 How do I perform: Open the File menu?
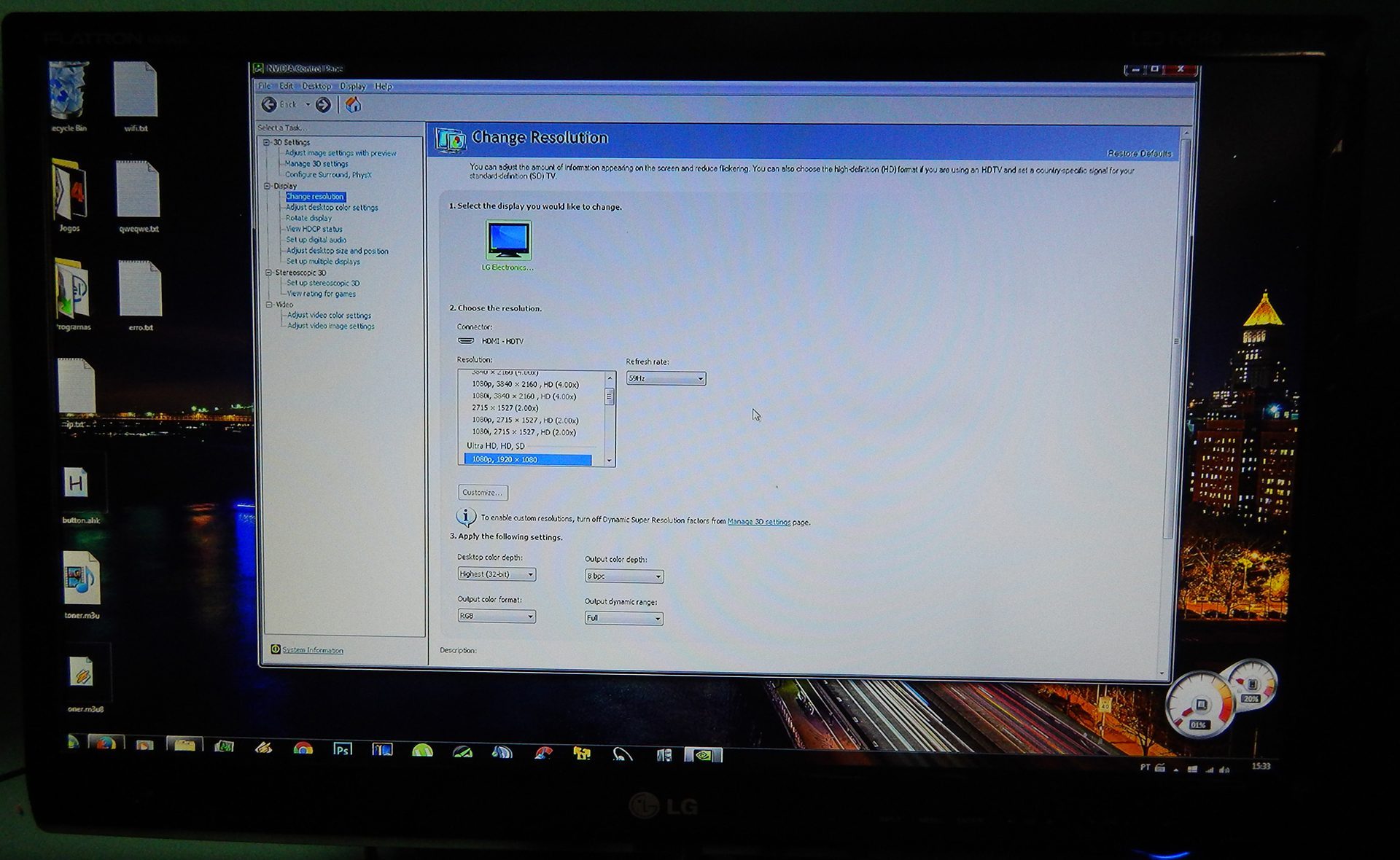click(264, 86)
